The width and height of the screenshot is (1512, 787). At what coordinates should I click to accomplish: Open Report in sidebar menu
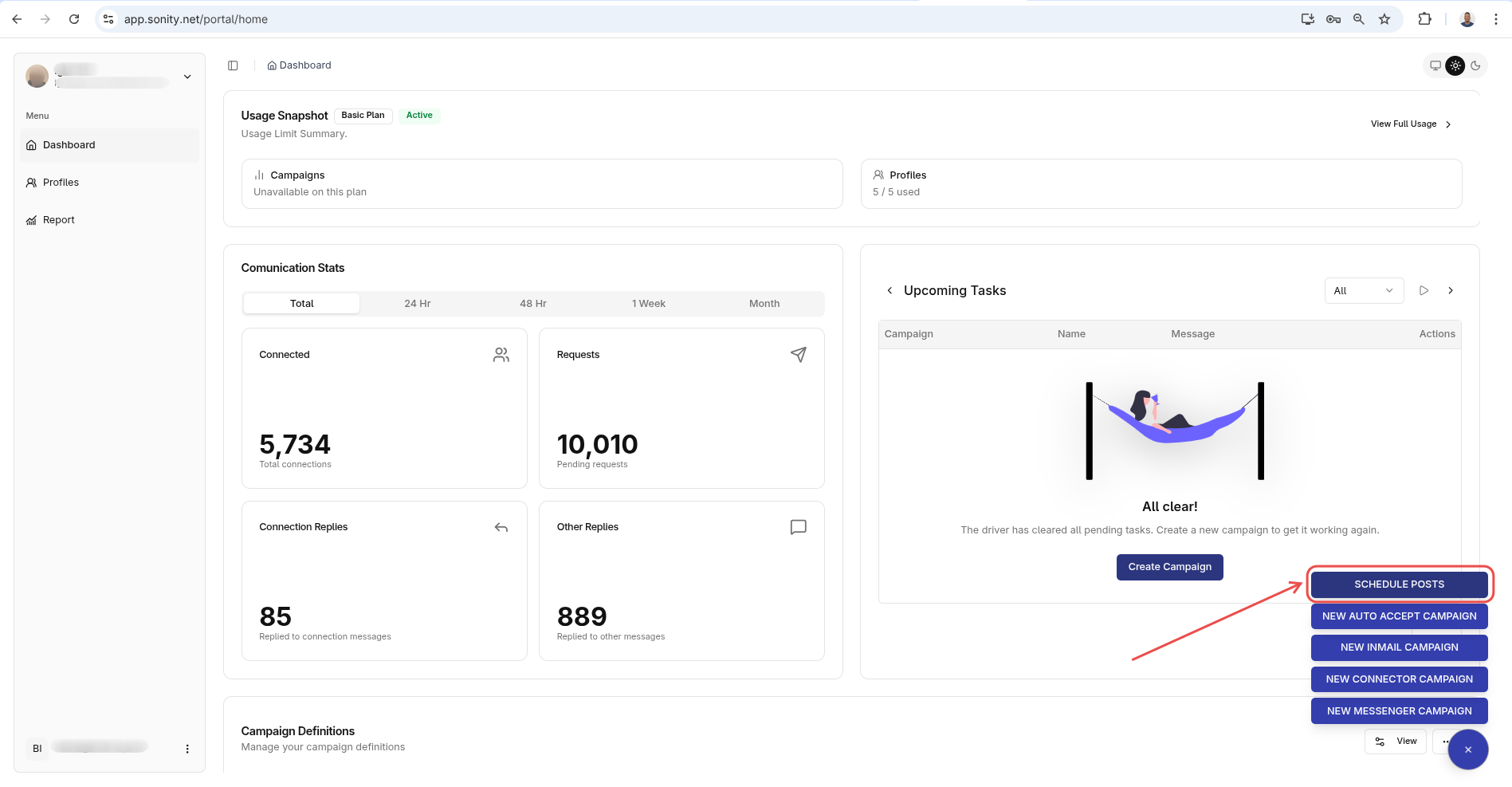pyautogui.click(x=109, y=220)
